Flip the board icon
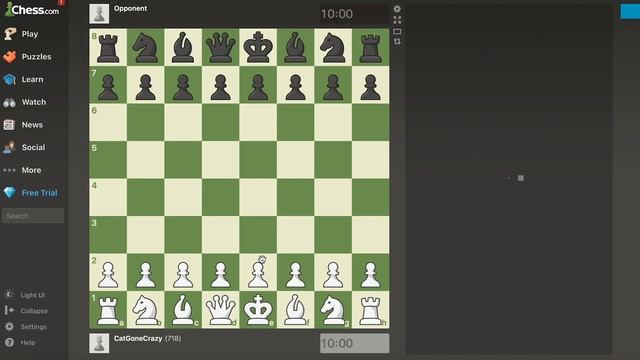Image resolution: width=640 pixels, height=360 pixels. [x=397, y=42]
